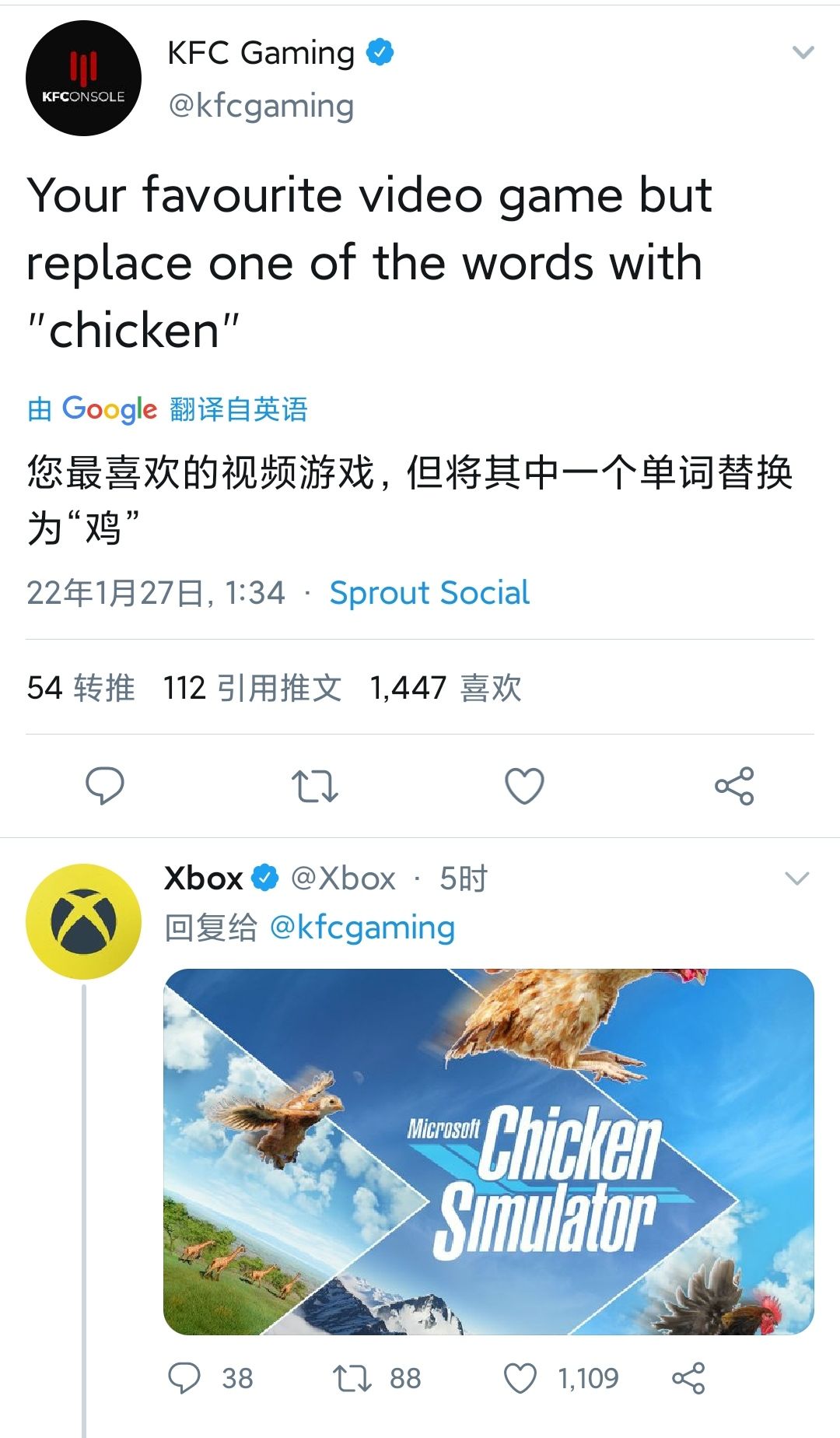Image resolution: width=840 pixels, height=1438 pixels.
Task: Retweet Xbox's reply showing 88 retweets
Action: (377, 1378)
